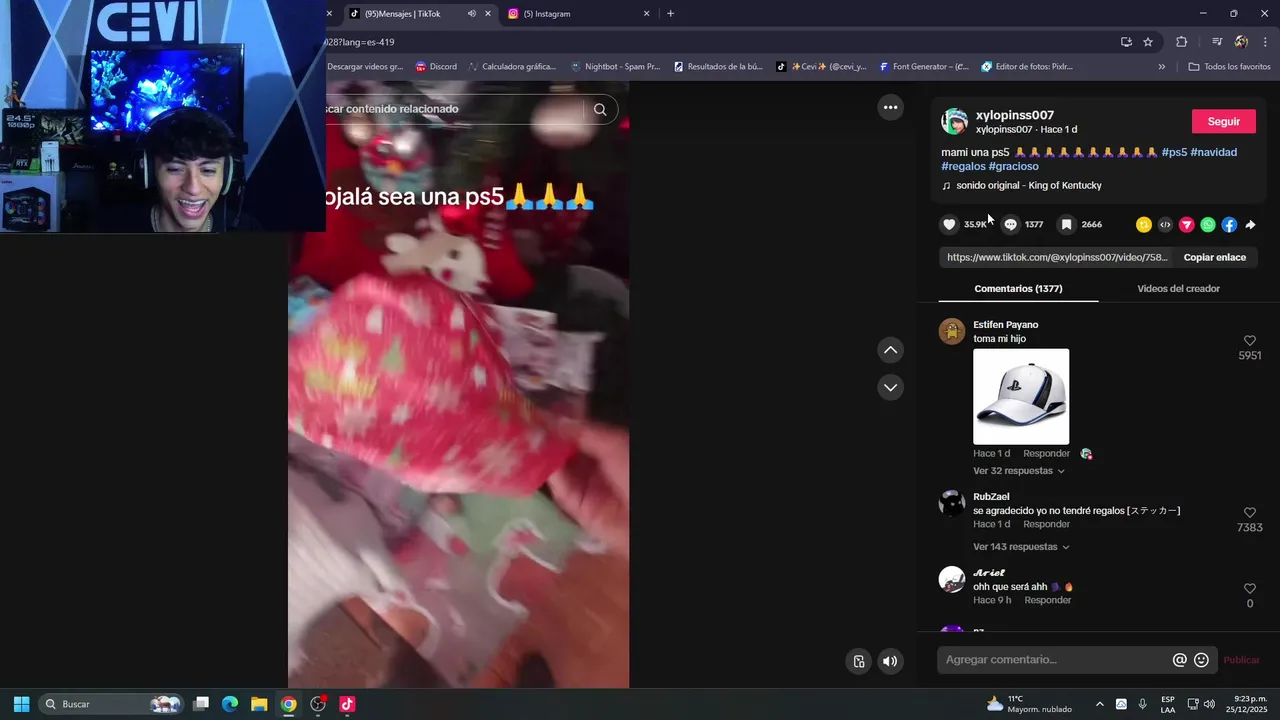Open the #navidad hashtag
This screenshot has width=1280, height=720.
[1213, 152]
